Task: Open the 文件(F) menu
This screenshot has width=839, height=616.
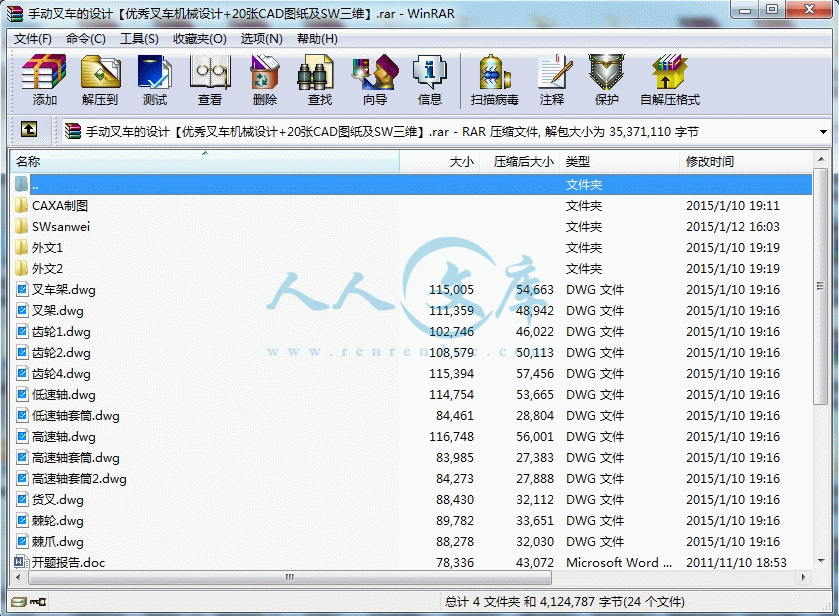Action: 33,39
